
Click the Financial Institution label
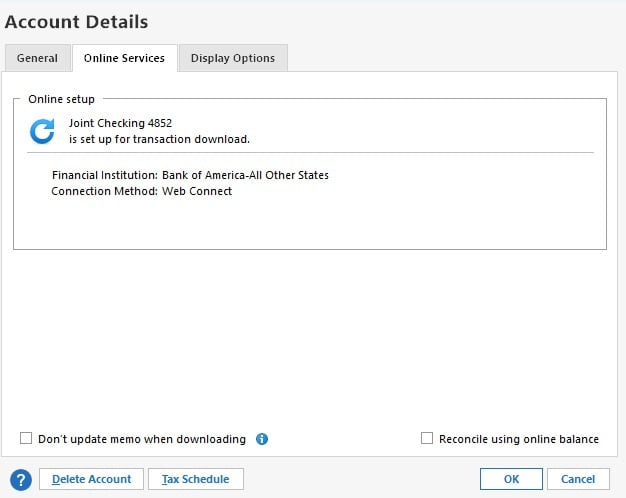(105, 175)
